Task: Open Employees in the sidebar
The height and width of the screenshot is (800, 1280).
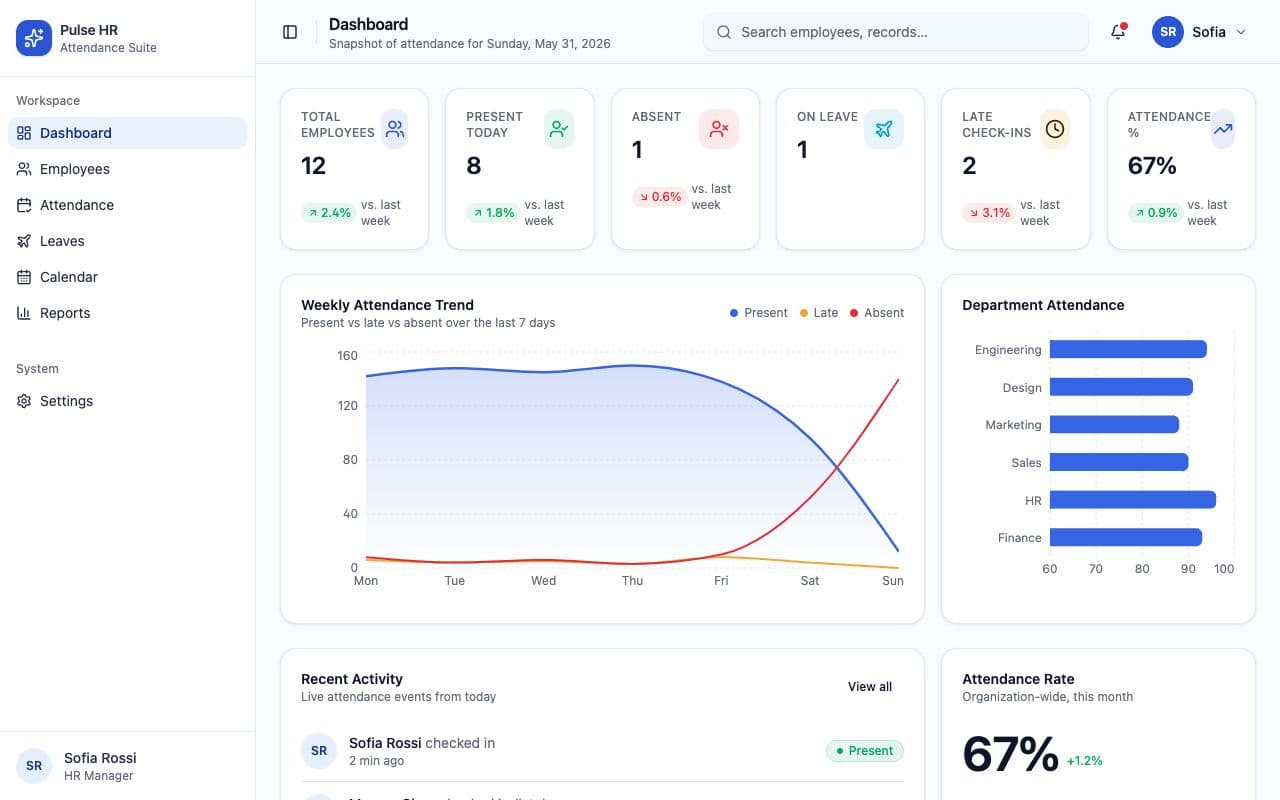Action: point(127,169)
